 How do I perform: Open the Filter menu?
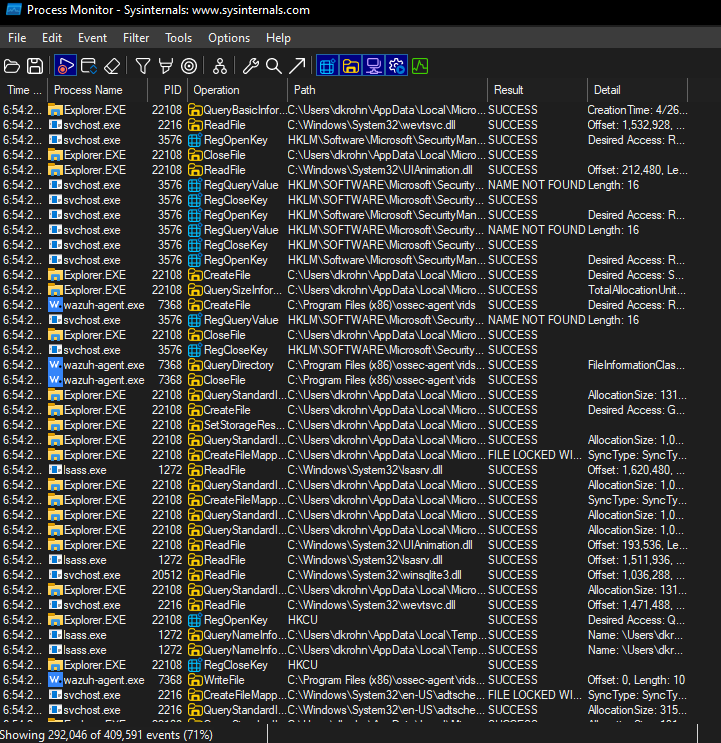[x=136, y=38]
